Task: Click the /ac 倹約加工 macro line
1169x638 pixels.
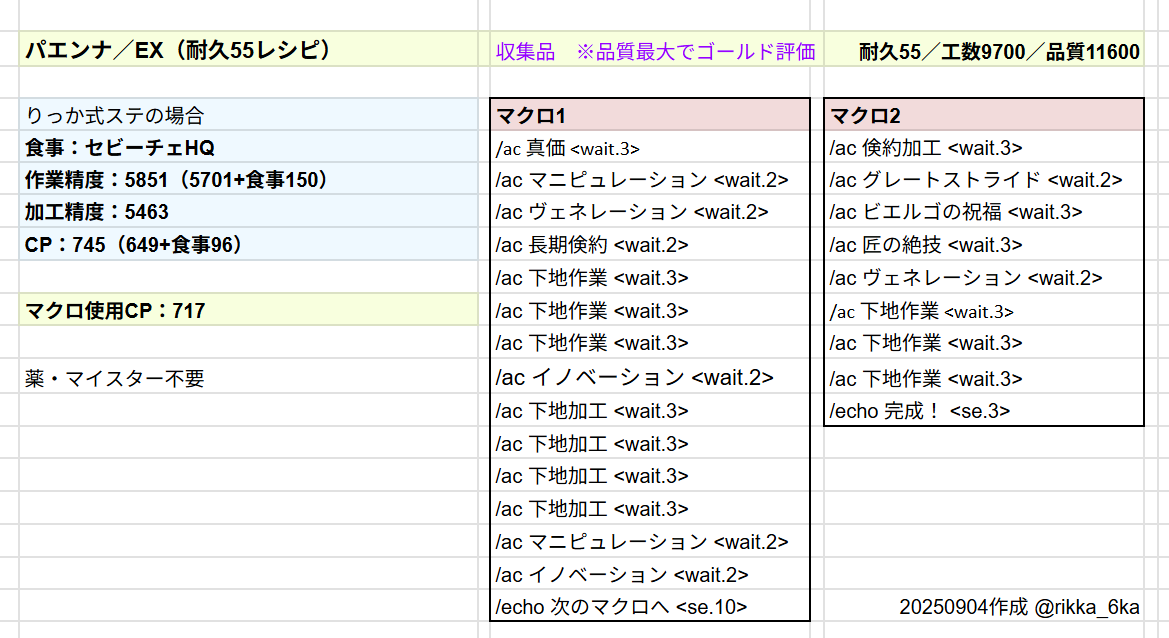Action: [x=926, y=148]
